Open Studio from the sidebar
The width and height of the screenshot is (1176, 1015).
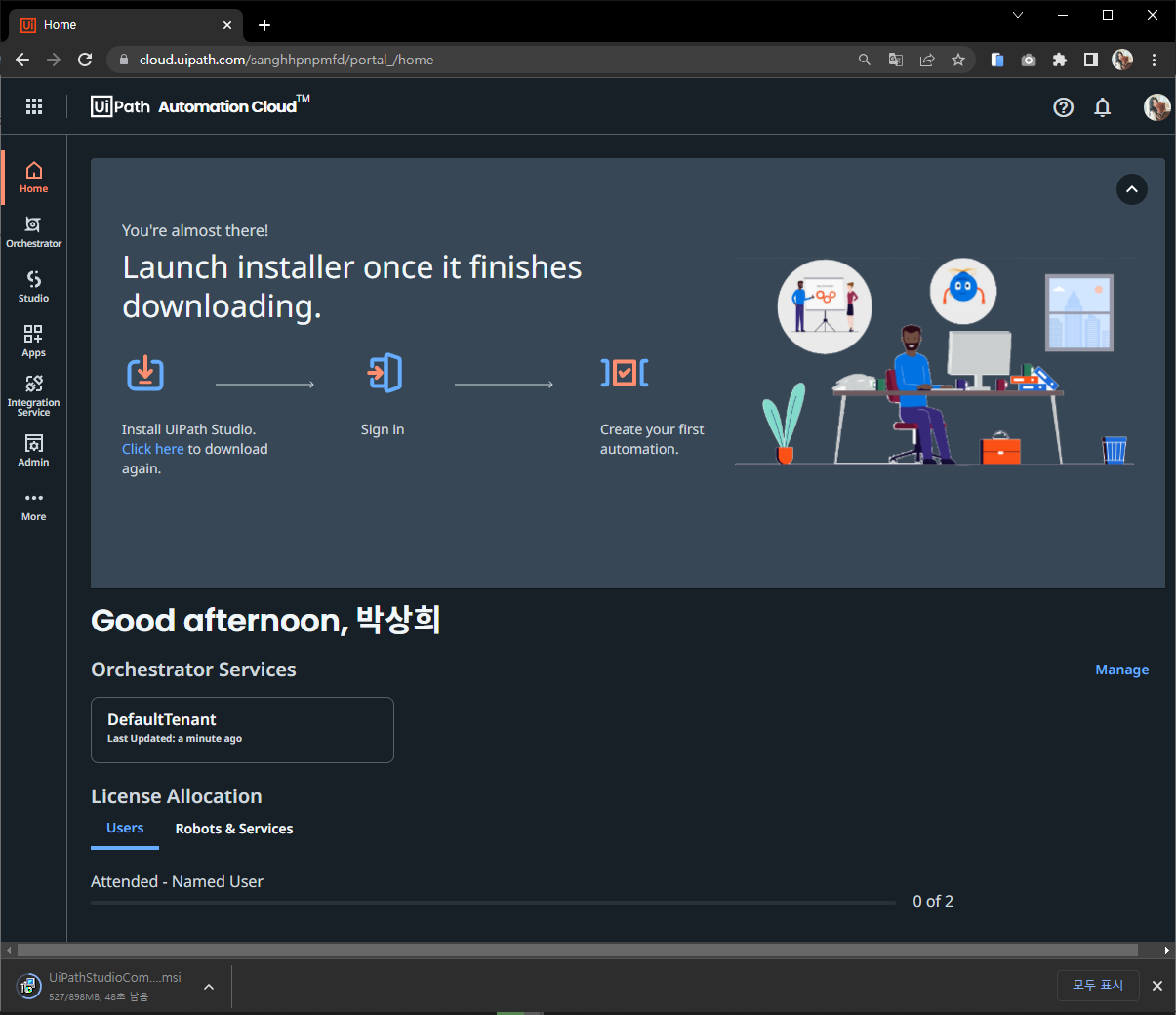(33, 287)
